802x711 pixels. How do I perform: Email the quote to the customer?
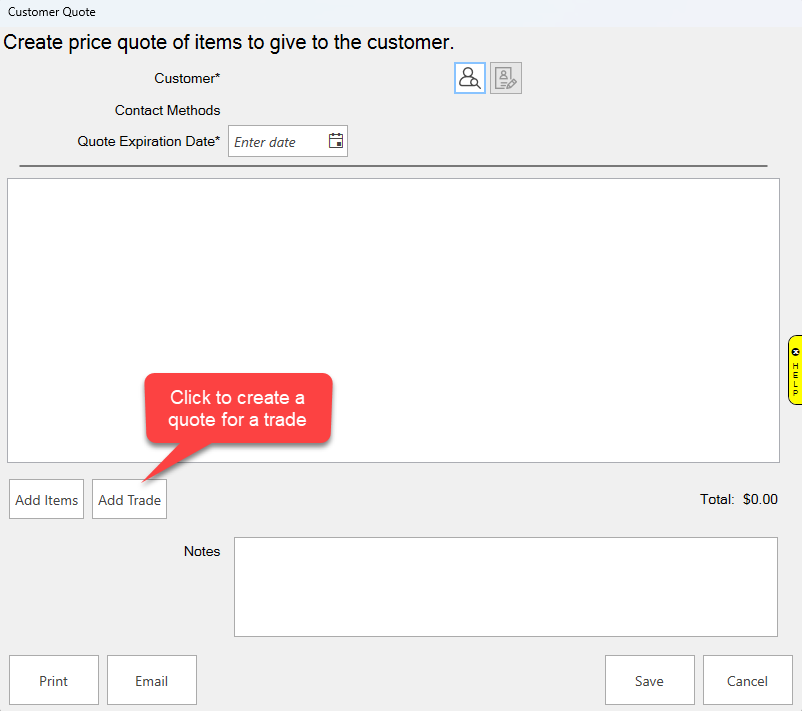click(152, 680)
